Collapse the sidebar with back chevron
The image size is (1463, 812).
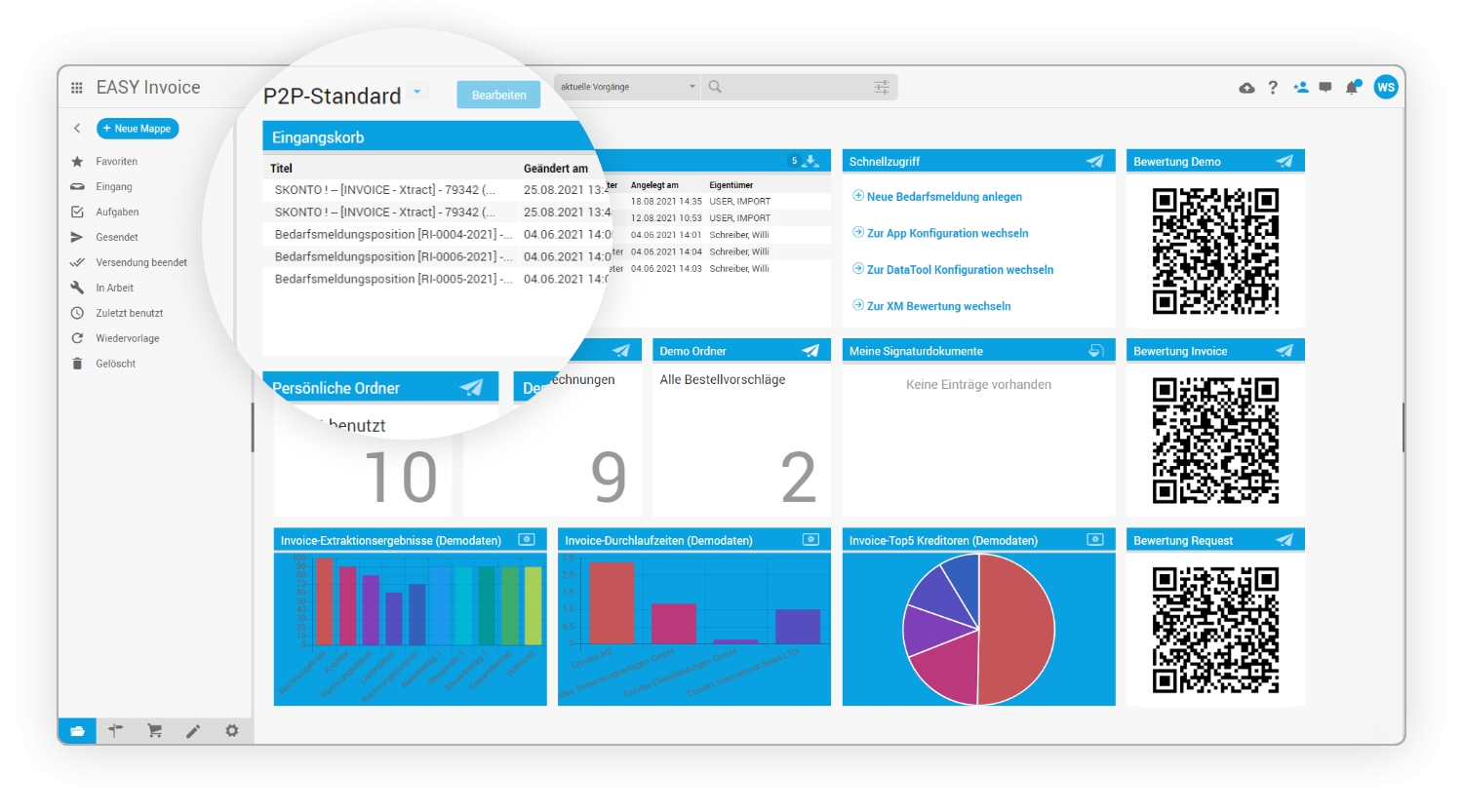tap(77, 128)
